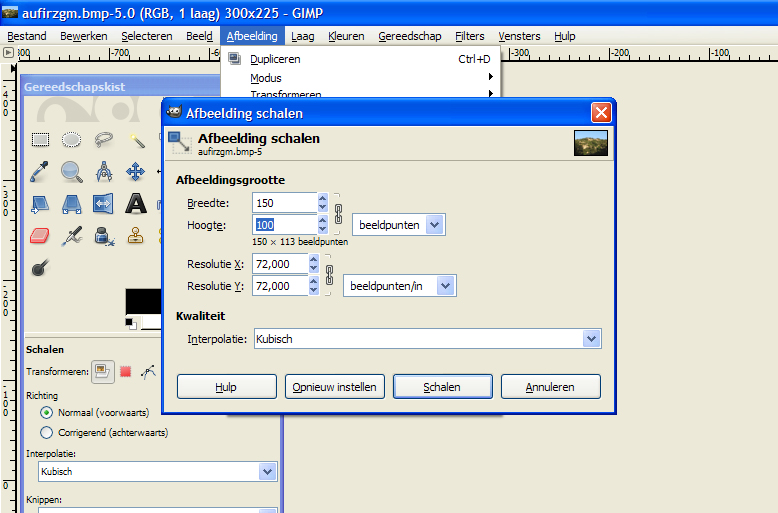778x513 pixels.
Task: Select the Color Picker eyedropper tool
Action: 40,172
